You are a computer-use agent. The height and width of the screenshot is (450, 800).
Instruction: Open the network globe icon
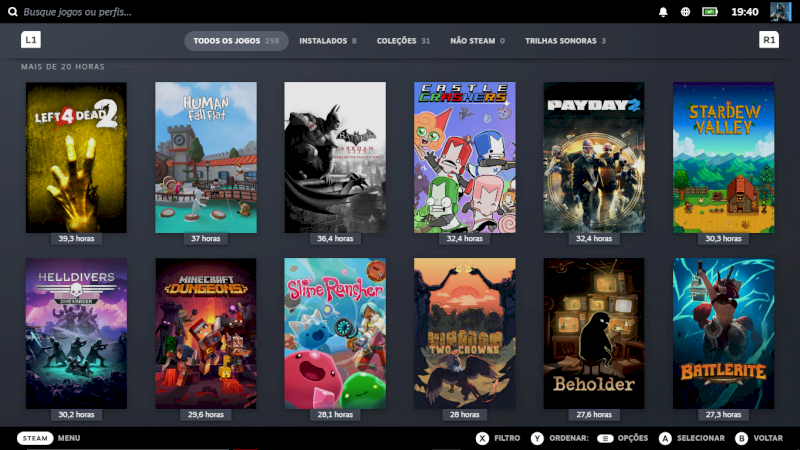click(685, 12)
